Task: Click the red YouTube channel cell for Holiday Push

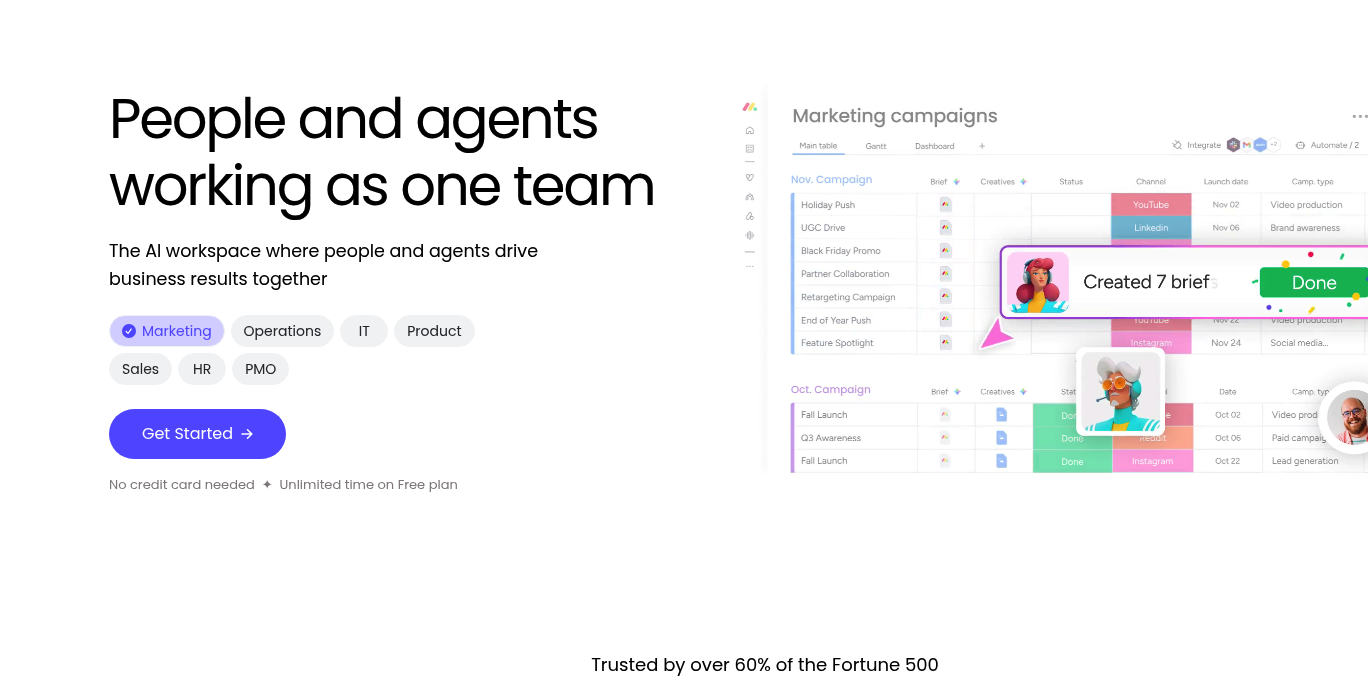Action: click(x=1151, y=204)
